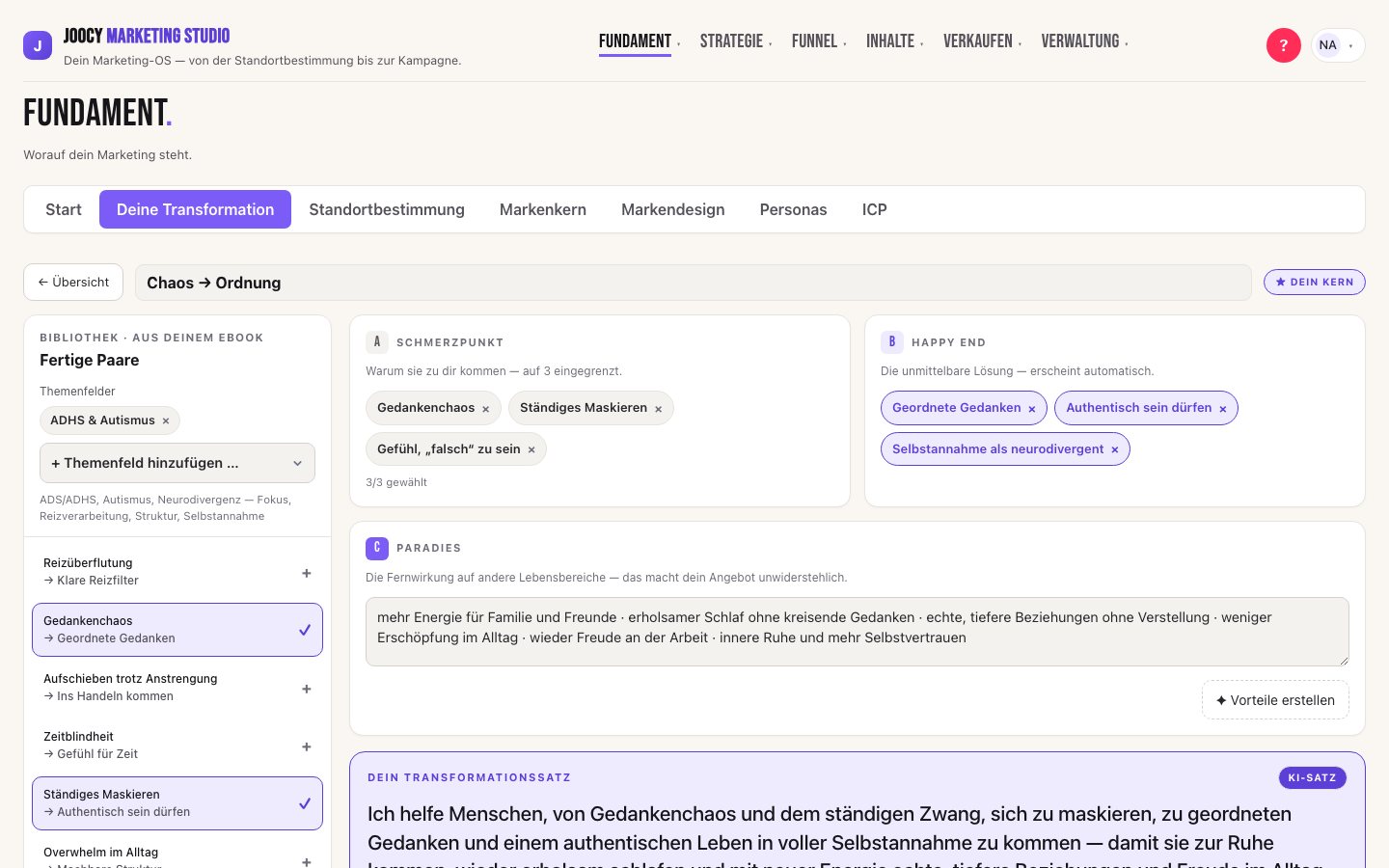Click the B badge of Happy End
The image size is (1389, 868).
pos(892,341)
